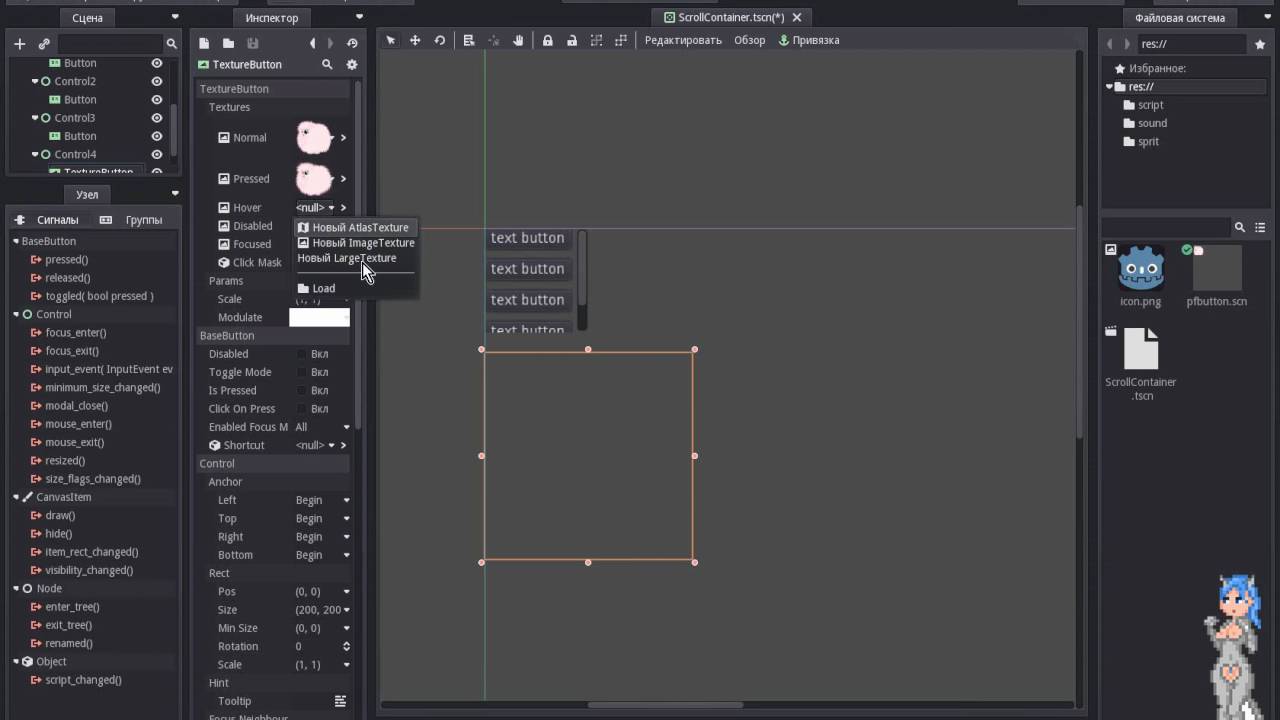
Task: Open the Inspector object history clock icon
Action: pos(352,43)
